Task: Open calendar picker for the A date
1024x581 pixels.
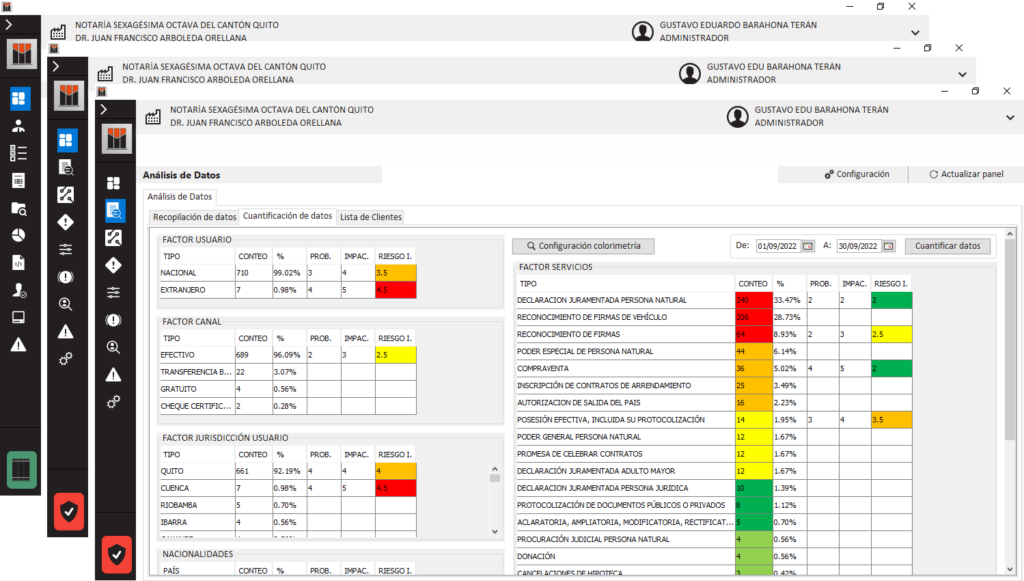Action: 888,246
